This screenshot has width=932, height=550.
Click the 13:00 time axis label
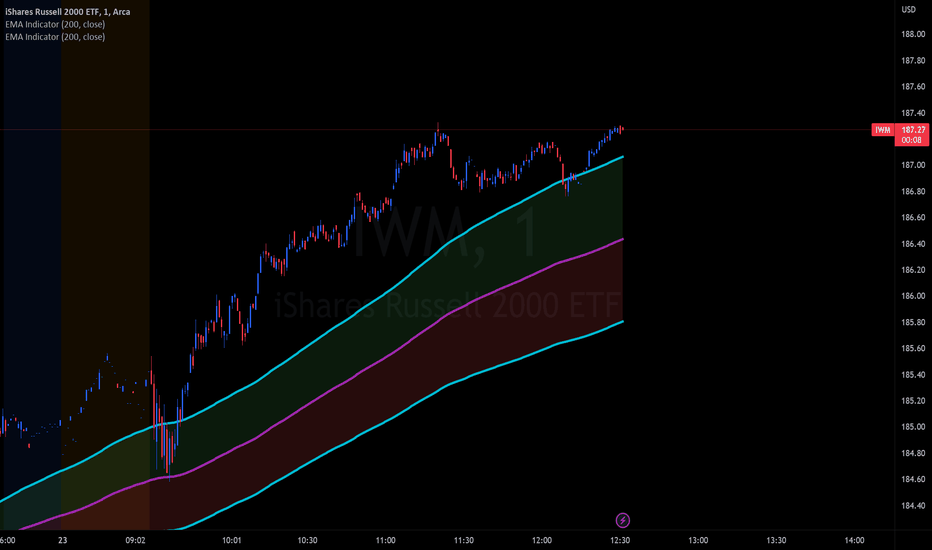[x=698, y=540]
